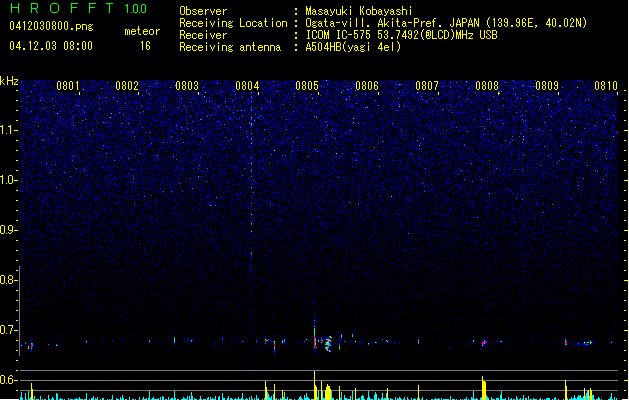Click the observer name Masayuki Kobayashi
Screen dimensions: 629x400
coord(359,11)
